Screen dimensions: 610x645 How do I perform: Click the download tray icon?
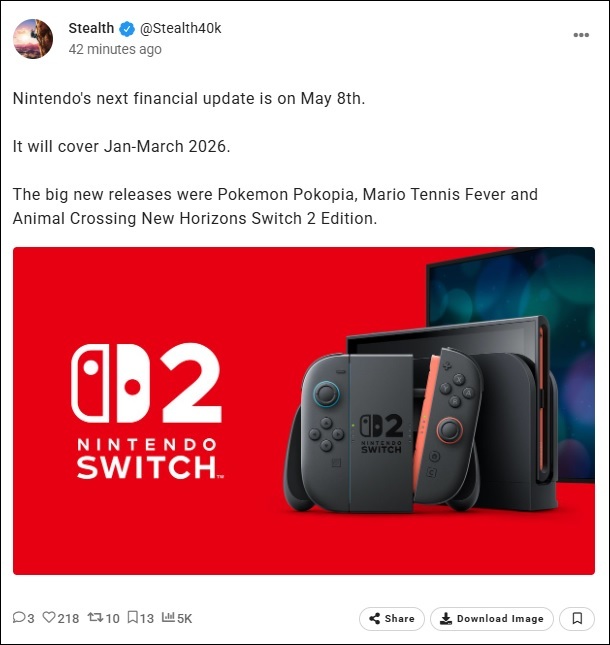445,619
